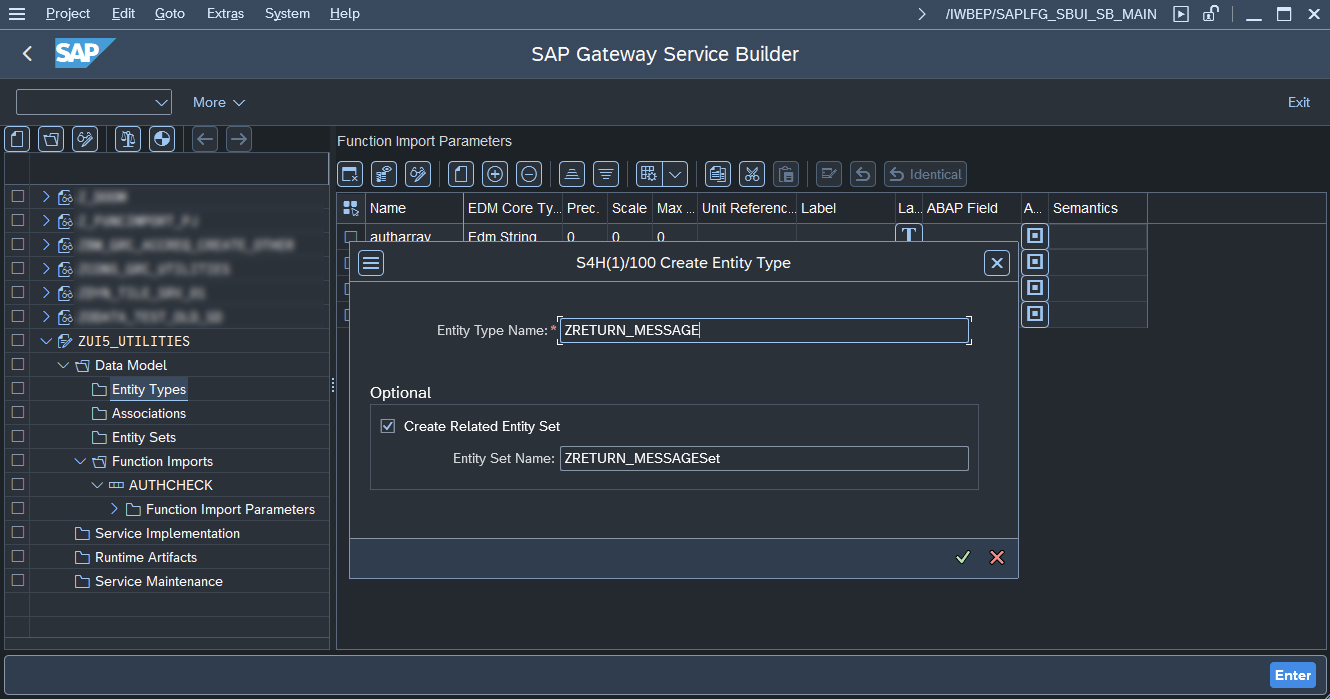This screenshot has width=1330, height=699.
Task: Run the project consistency check scale icon
Action: tap(128, 139)
